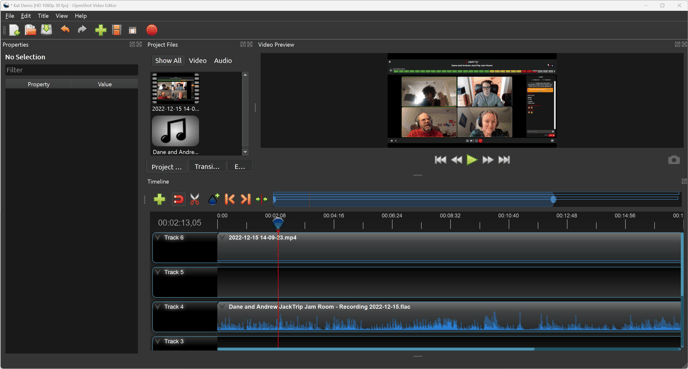Viewport: 688px width, 369px height.
Task: Click zoom slider left handle
Action: 275,200
